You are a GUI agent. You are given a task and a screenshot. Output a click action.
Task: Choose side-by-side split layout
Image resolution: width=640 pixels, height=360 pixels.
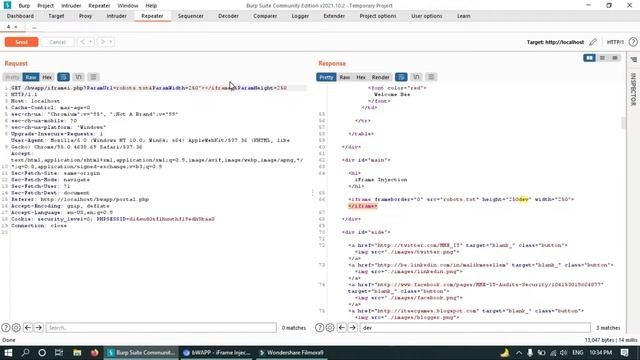589,58
